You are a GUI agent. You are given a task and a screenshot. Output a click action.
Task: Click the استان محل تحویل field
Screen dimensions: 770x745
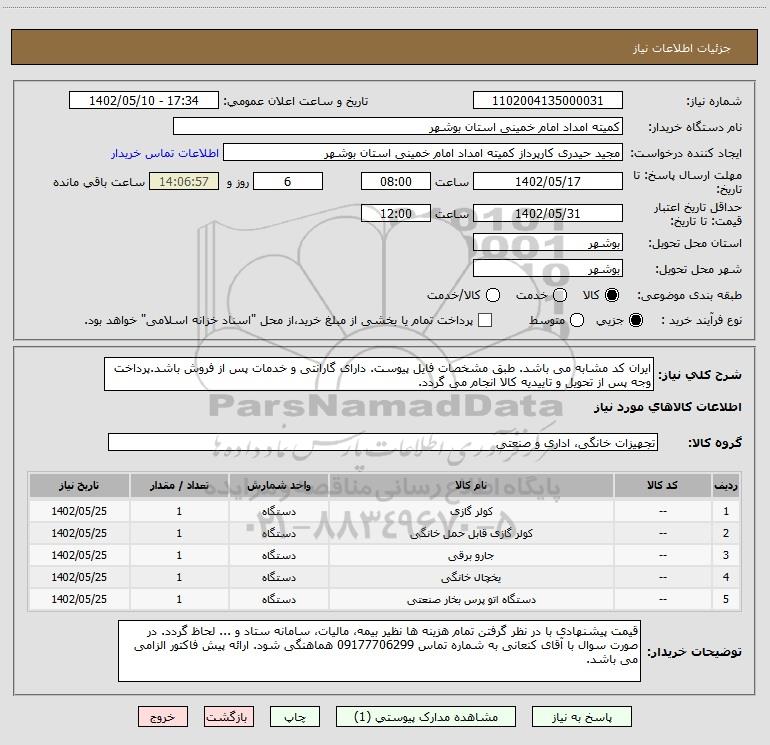pyautogui.click(x=548, y=242)
